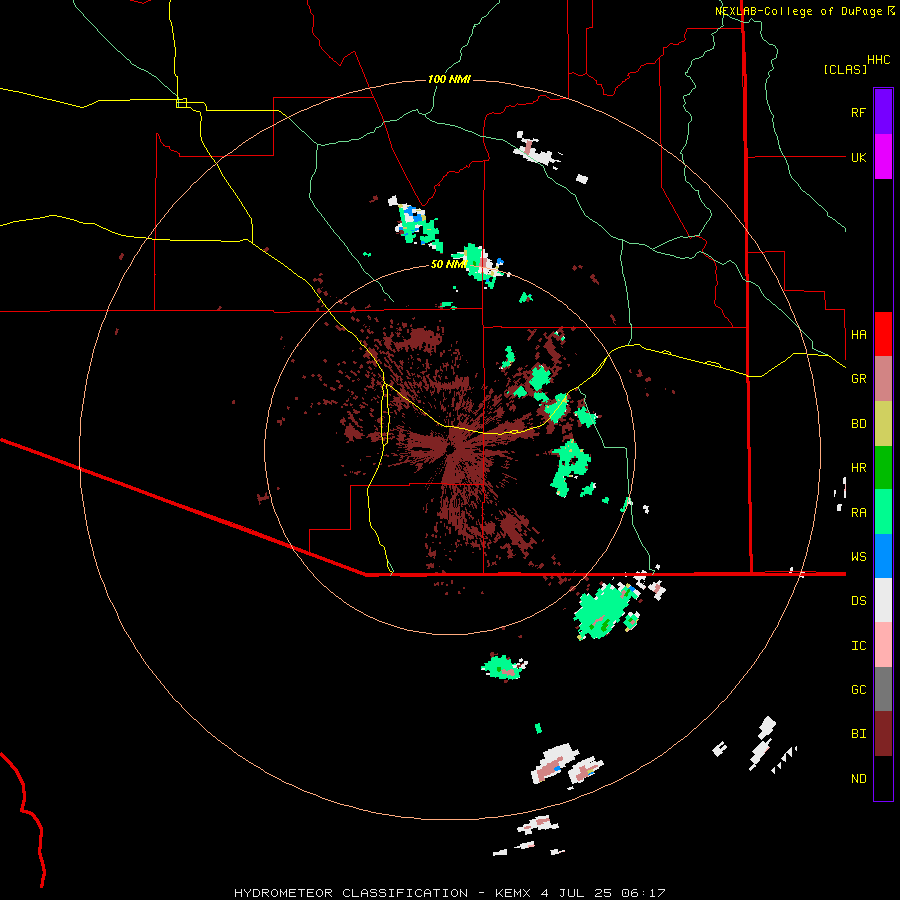The width and height of the screenshot is (900, 900).
Task: Click the GC legend label
Action: tap(858, 690)
